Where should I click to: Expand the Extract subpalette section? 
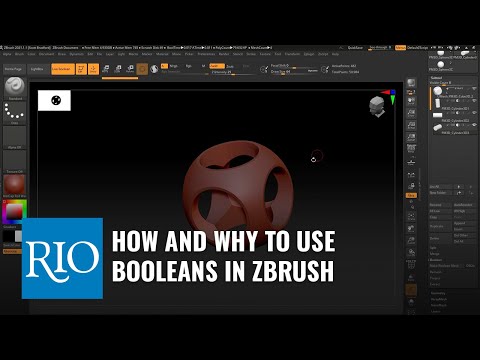click(x=435, y=284)
